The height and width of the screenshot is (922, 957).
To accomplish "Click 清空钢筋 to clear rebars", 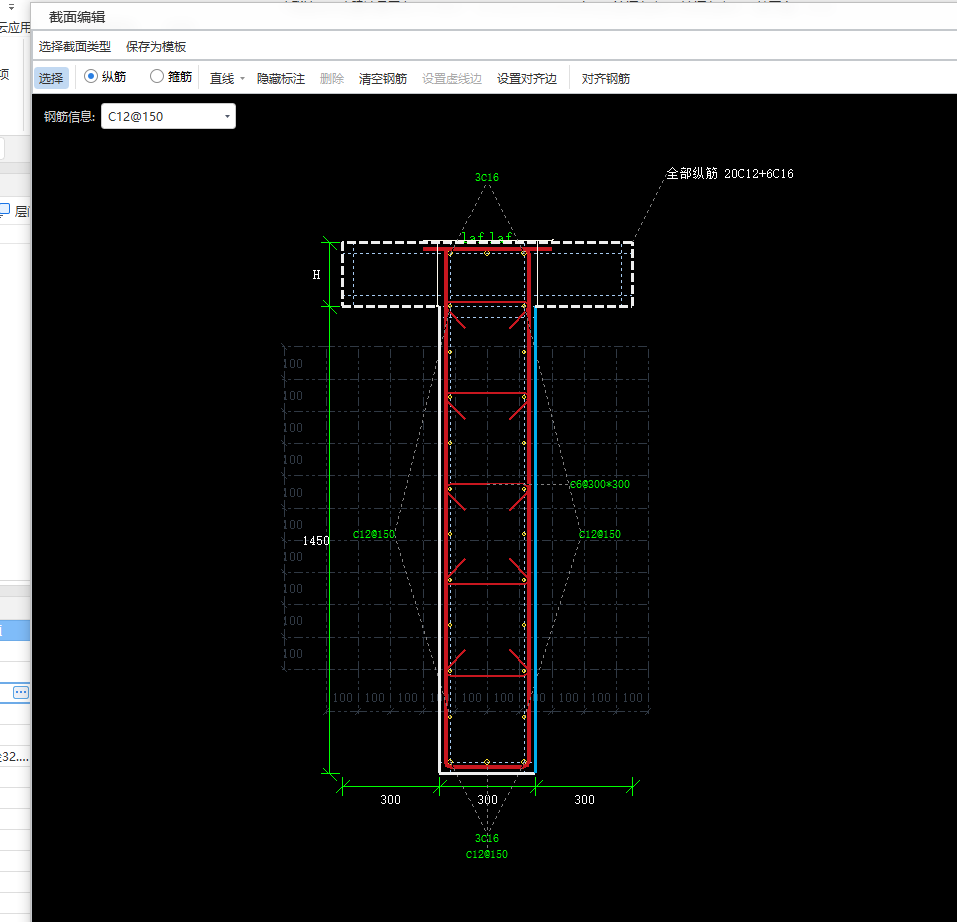I will click(x=383, y=79).
